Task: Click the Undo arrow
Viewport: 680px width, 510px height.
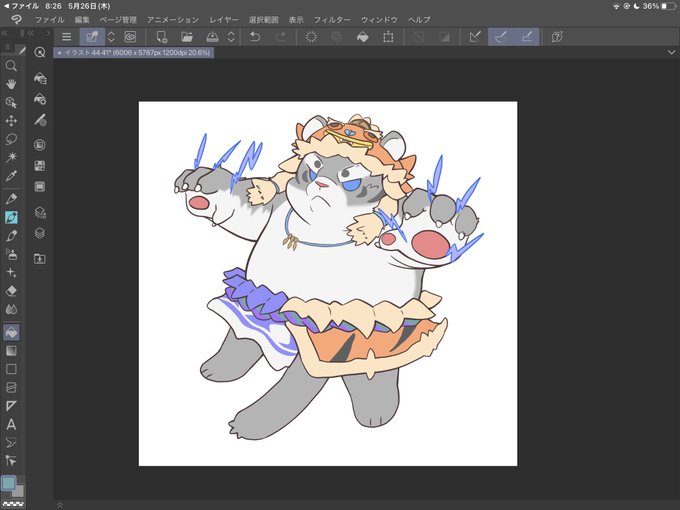Action: (255, 37)
